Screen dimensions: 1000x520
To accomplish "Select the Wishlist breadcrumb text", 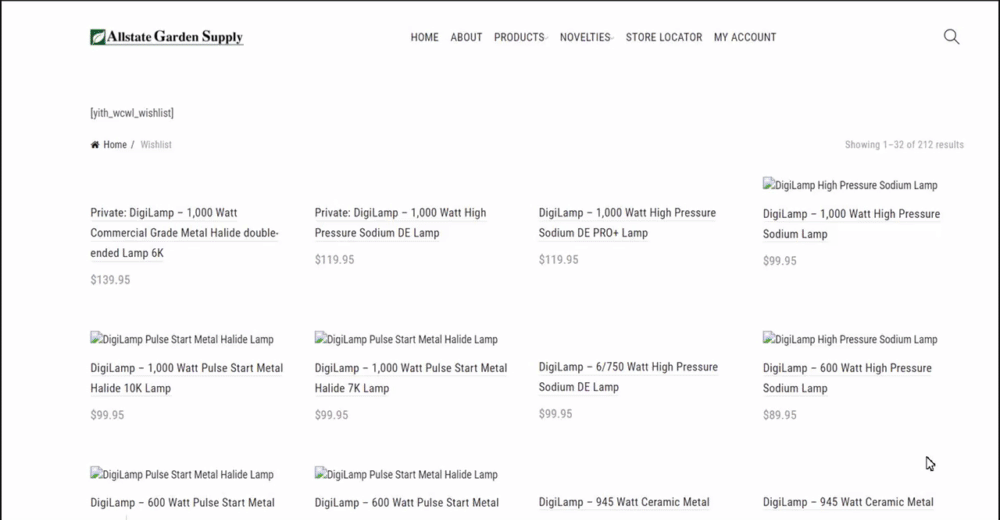I will point(156,145).
